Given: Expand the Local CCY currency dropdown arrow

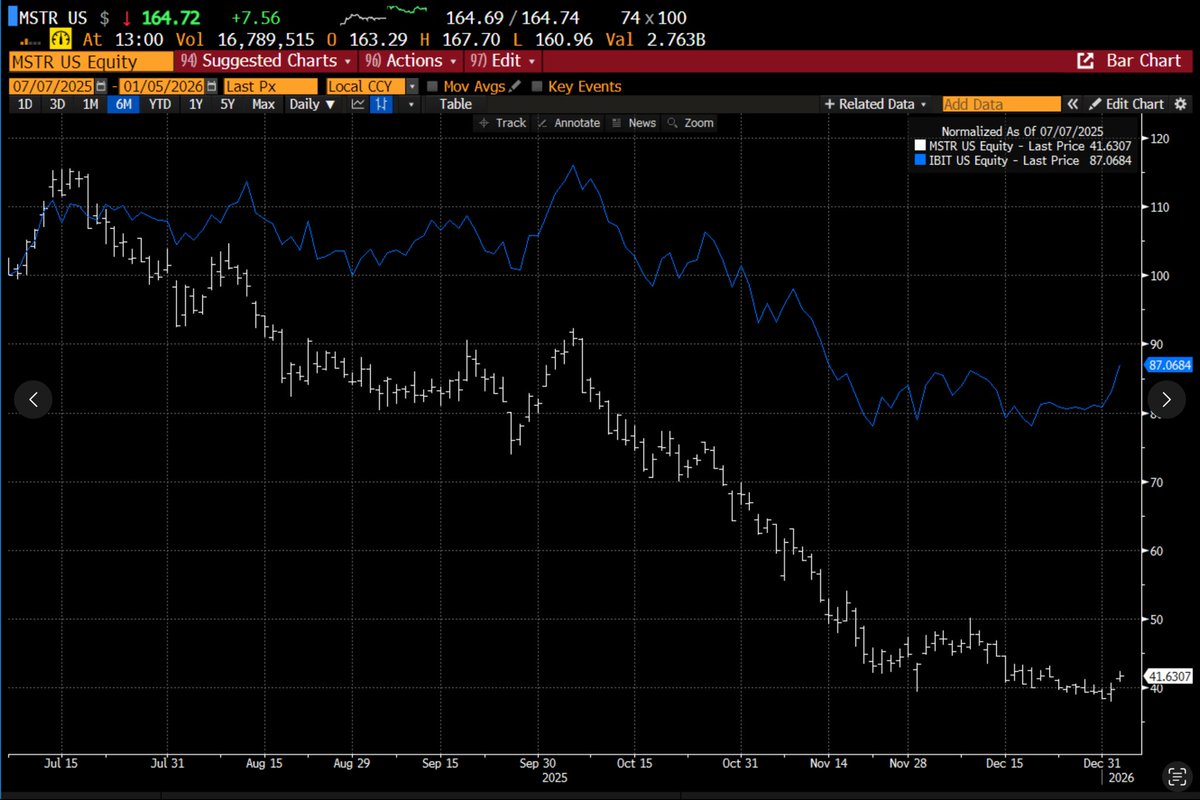Looking at the screenshot, I should pos(411,87).
